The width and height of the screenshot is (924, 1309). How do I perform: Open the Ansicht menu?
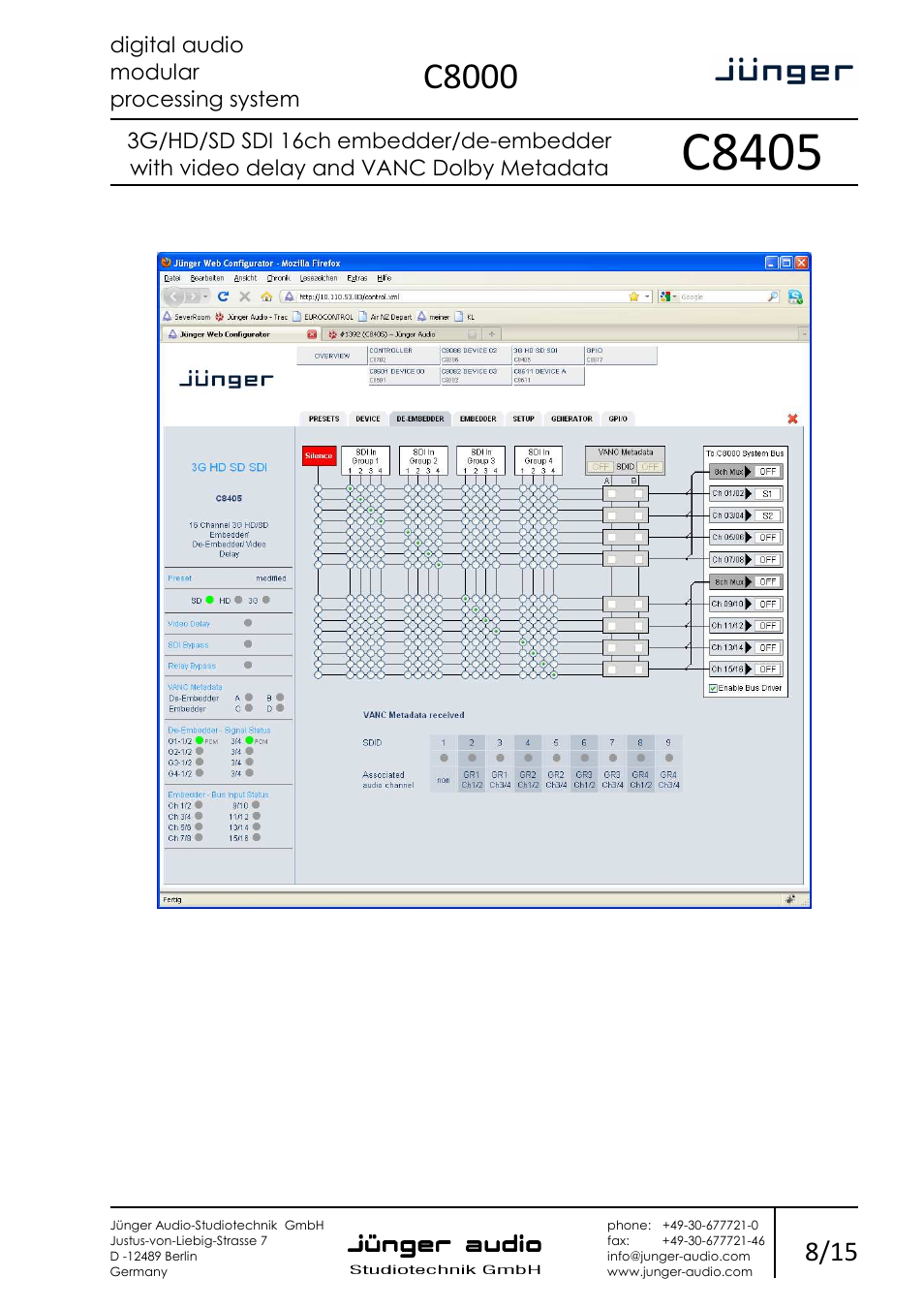(245, 278)
